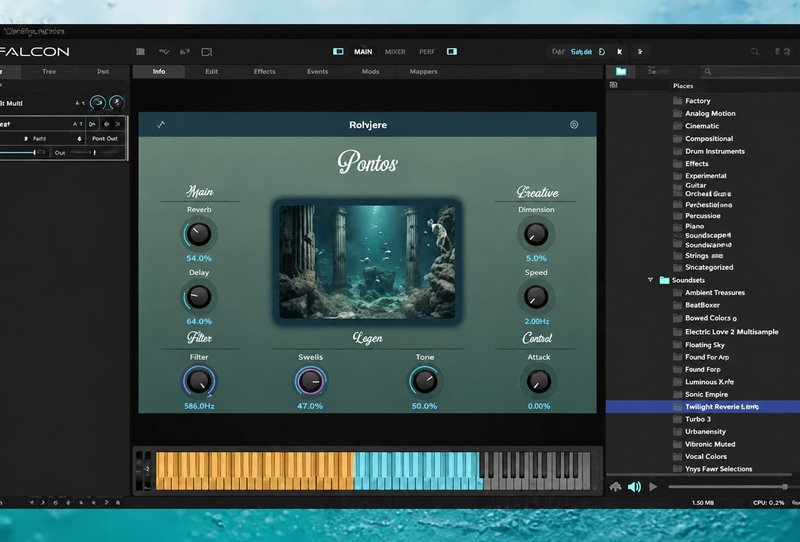Open the Drum Instruments folder
800x542 pixels.
[x=715, y=151]
